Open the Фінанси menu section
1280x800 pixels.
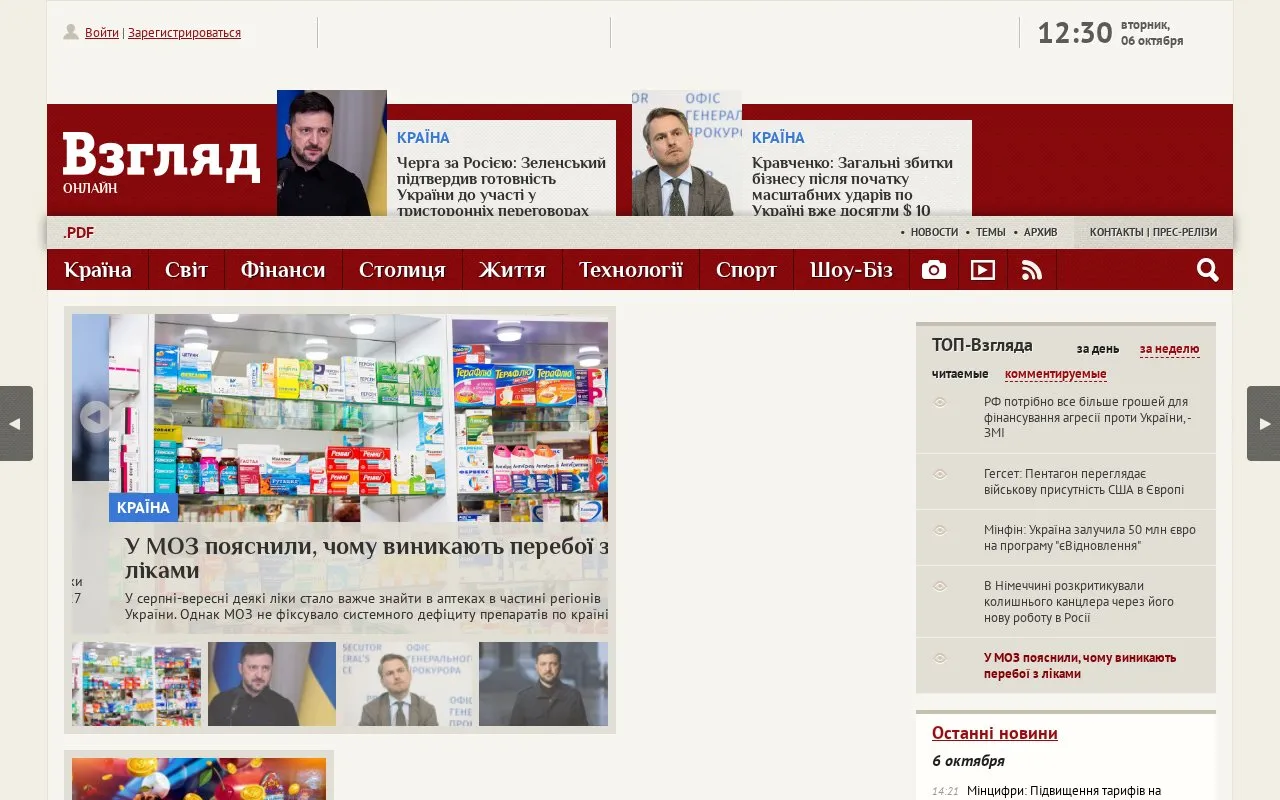284,270
